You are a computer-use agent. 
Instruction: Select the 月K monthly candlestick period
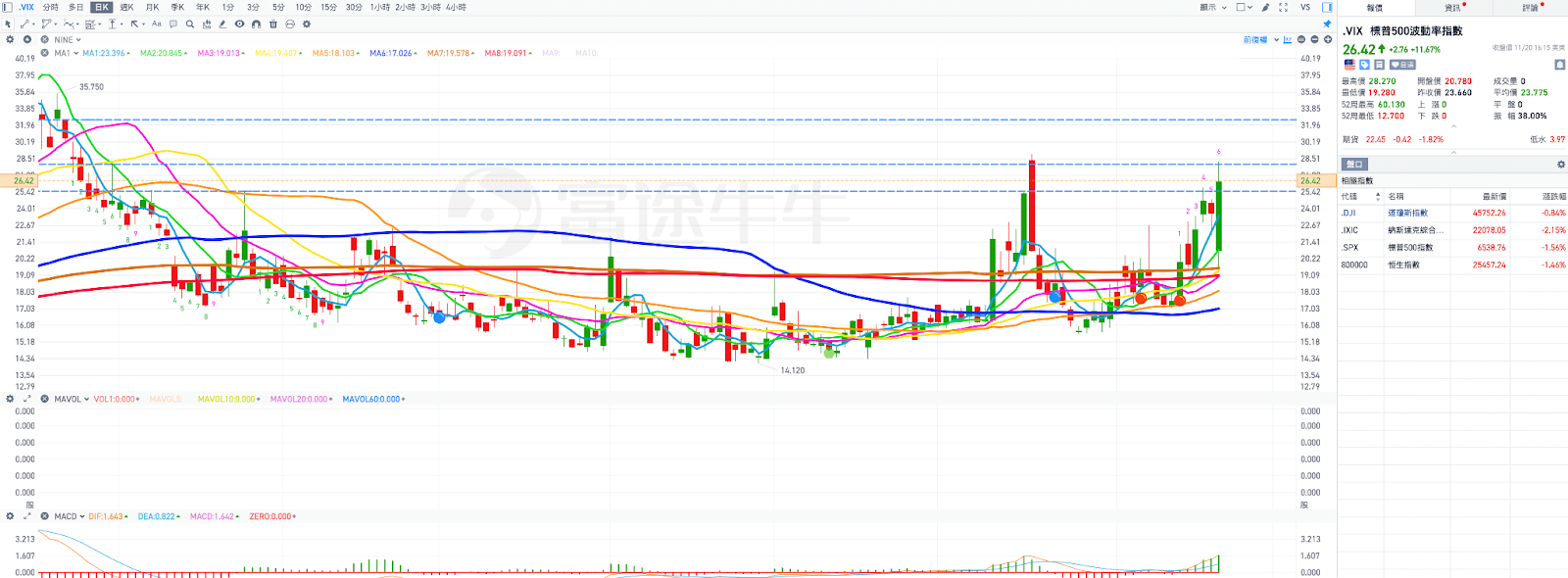click(x=152, y=7)
